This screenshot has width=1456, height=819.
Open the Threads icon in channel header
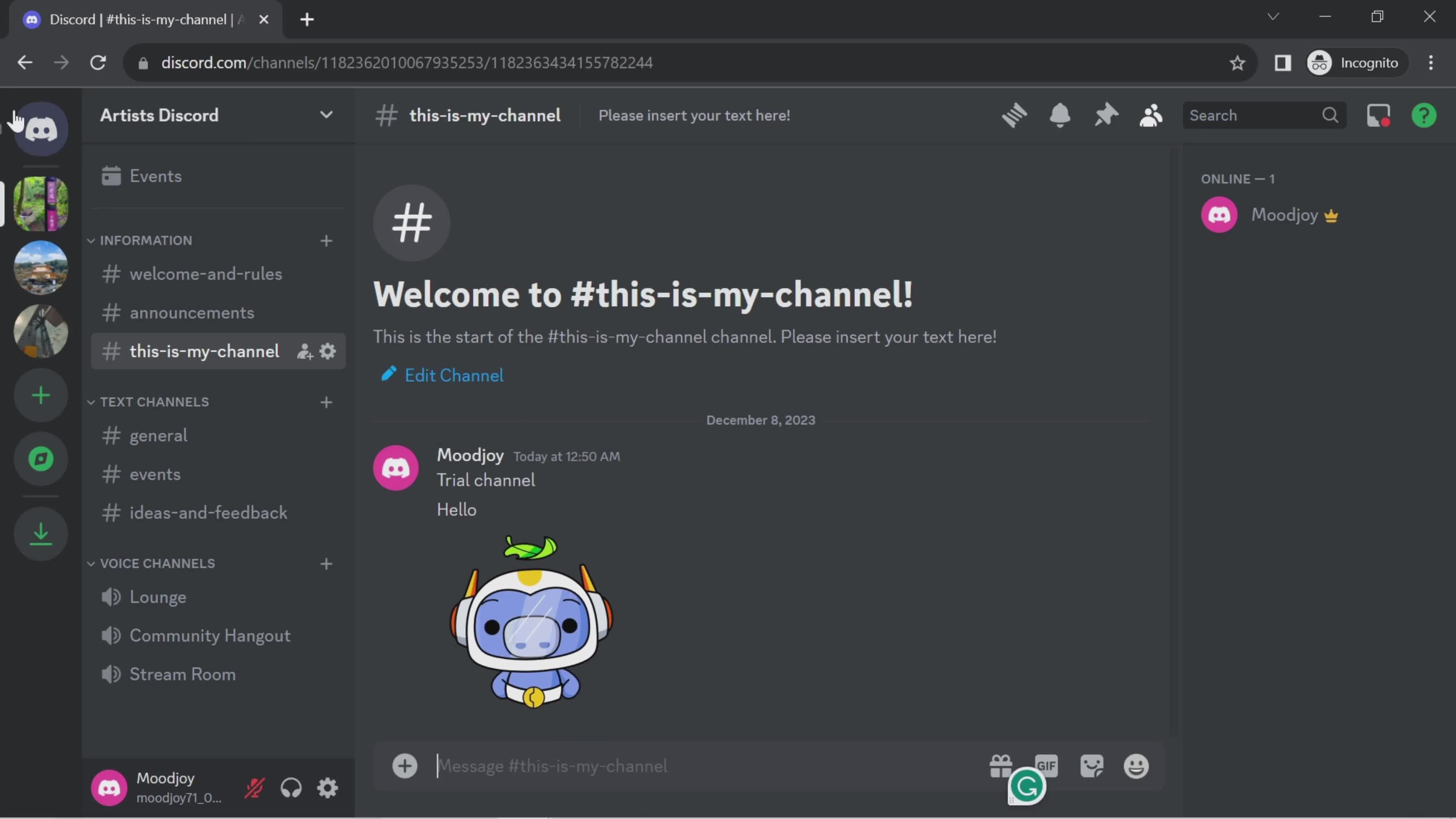pyautogui.click(x=1015, y=115)
